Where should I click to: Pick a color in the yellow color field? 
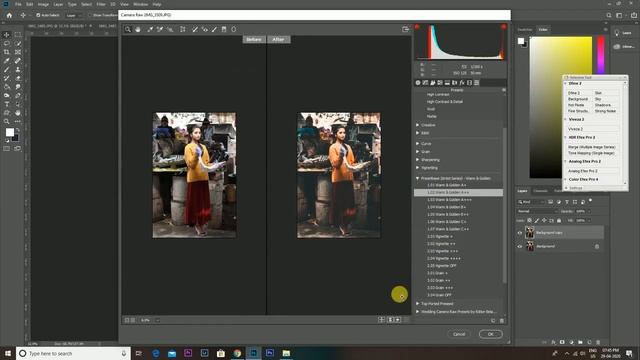point(561,107)
